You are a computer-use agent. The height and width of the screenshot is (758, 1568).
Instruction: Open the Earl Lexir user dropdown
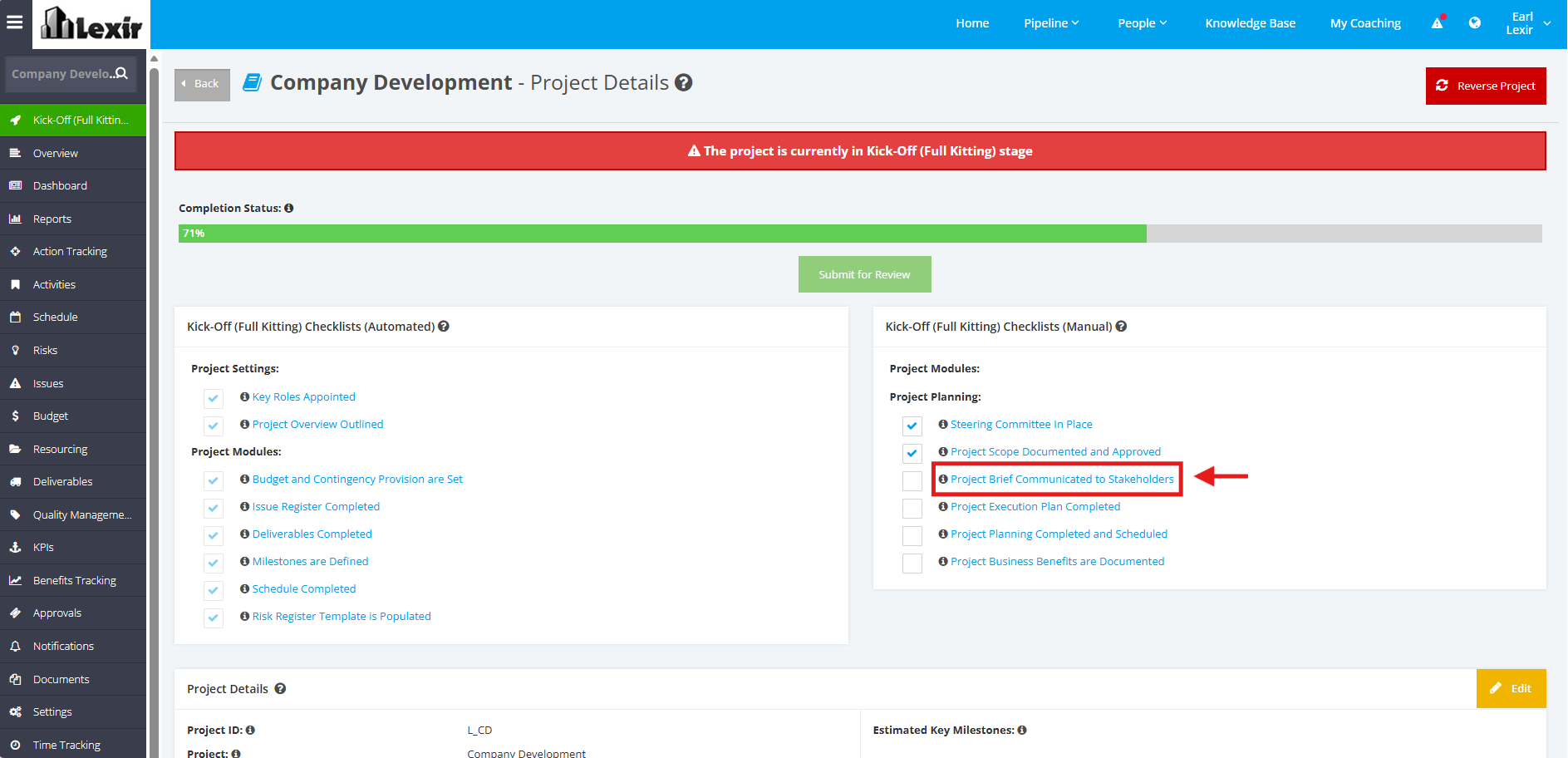[x=1528, y=23]
